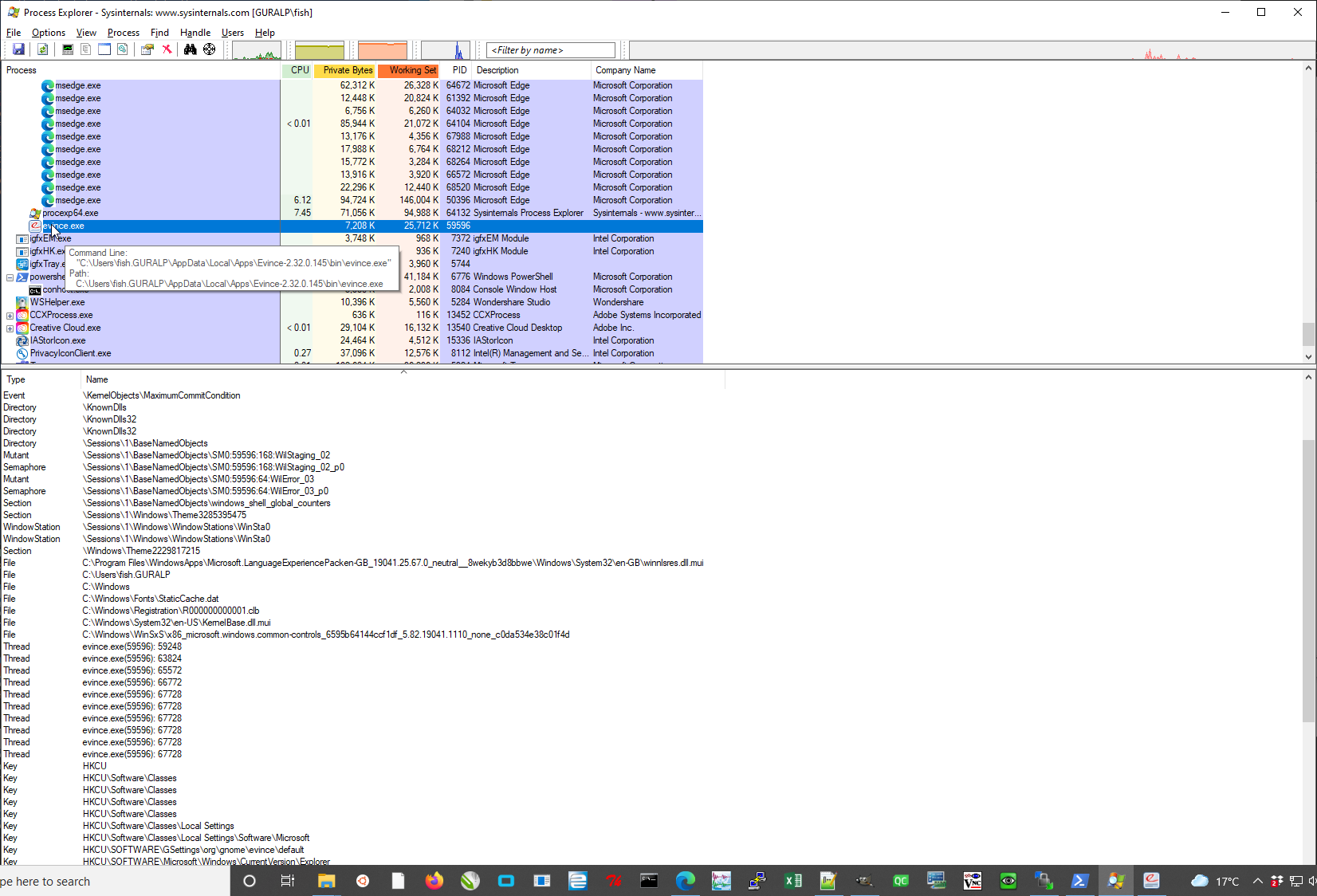Screen dimensions: 1317x896
Task: Expand the CCXProcess.exe tree node
Action: click(10, 316)
